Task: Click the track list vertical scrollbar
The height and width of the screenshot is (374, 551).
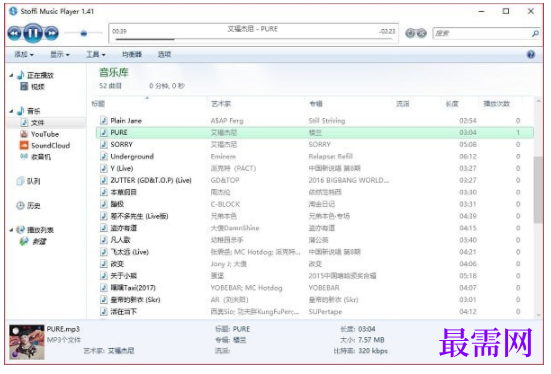Action: (x=538, y=190)
